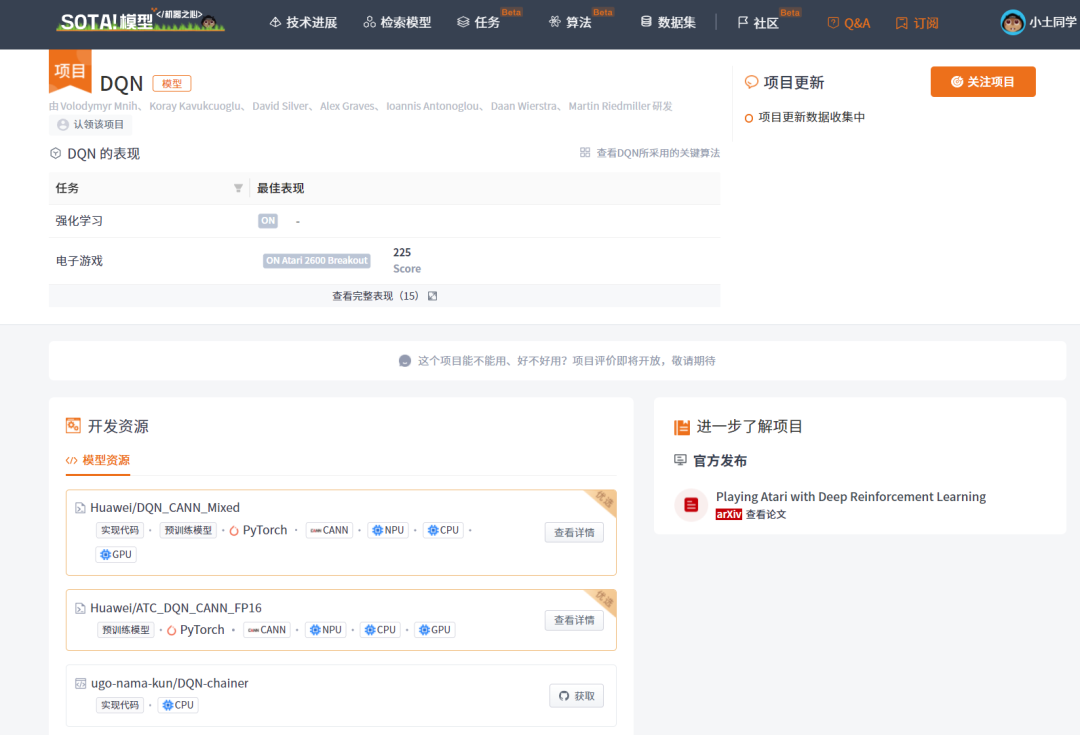Open the 算法 navigation item
The height and width of the screenshot is (735, 1080).
pos(570,23)
